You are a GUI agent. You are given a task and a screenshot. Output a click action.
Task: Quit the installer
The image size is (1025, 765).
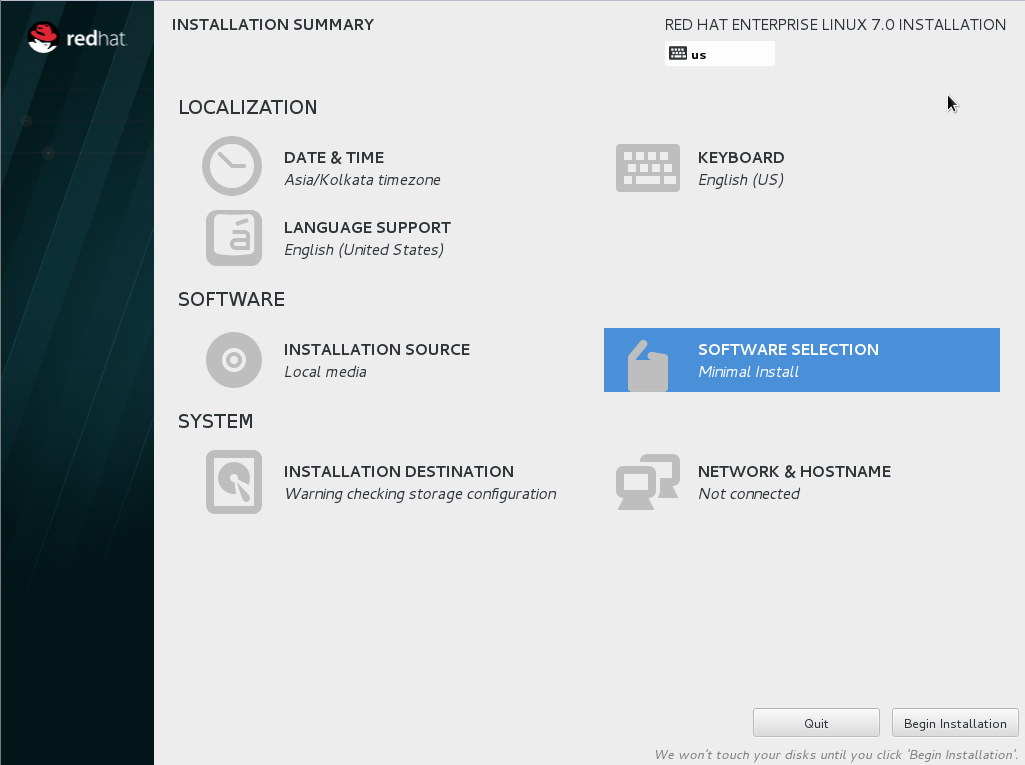coord(816,723)
